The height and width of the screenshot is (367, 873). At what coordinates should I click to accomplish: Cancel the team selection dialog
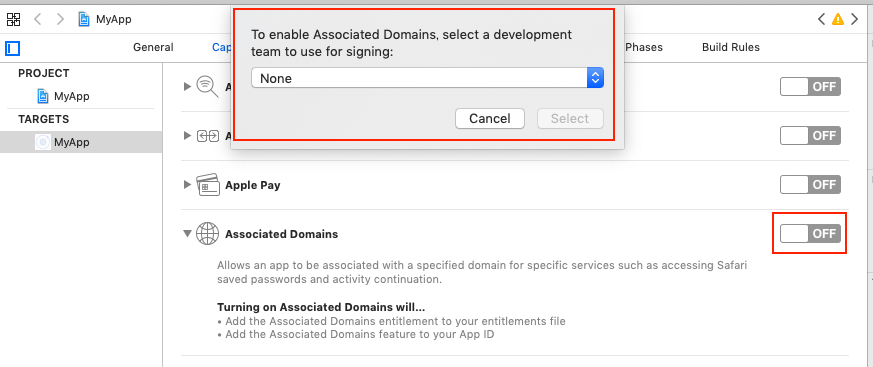[490, 119]
